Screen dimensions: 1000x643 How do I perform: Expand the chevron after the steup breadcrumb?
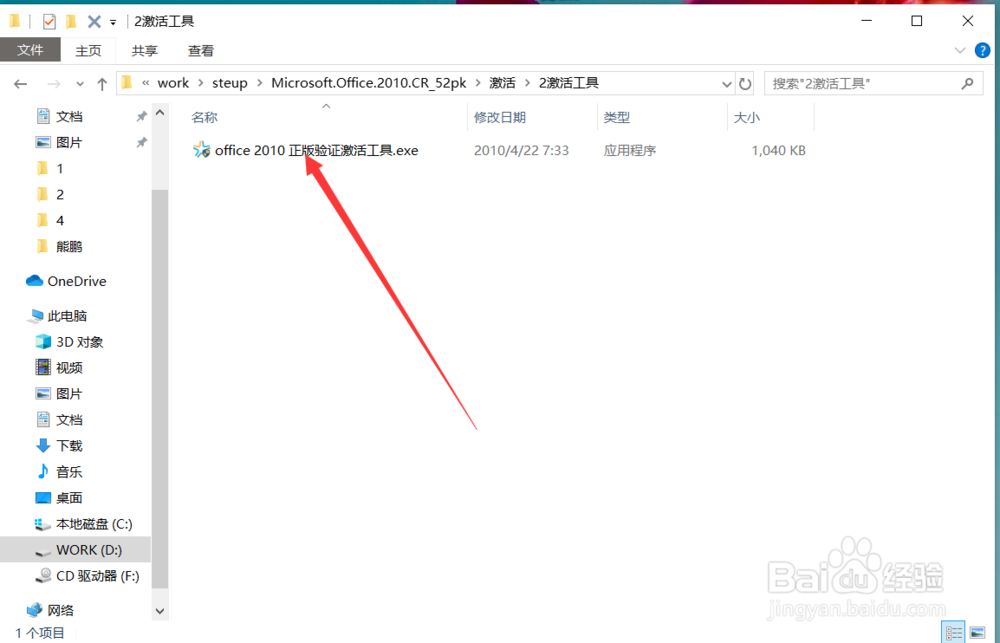260,83
